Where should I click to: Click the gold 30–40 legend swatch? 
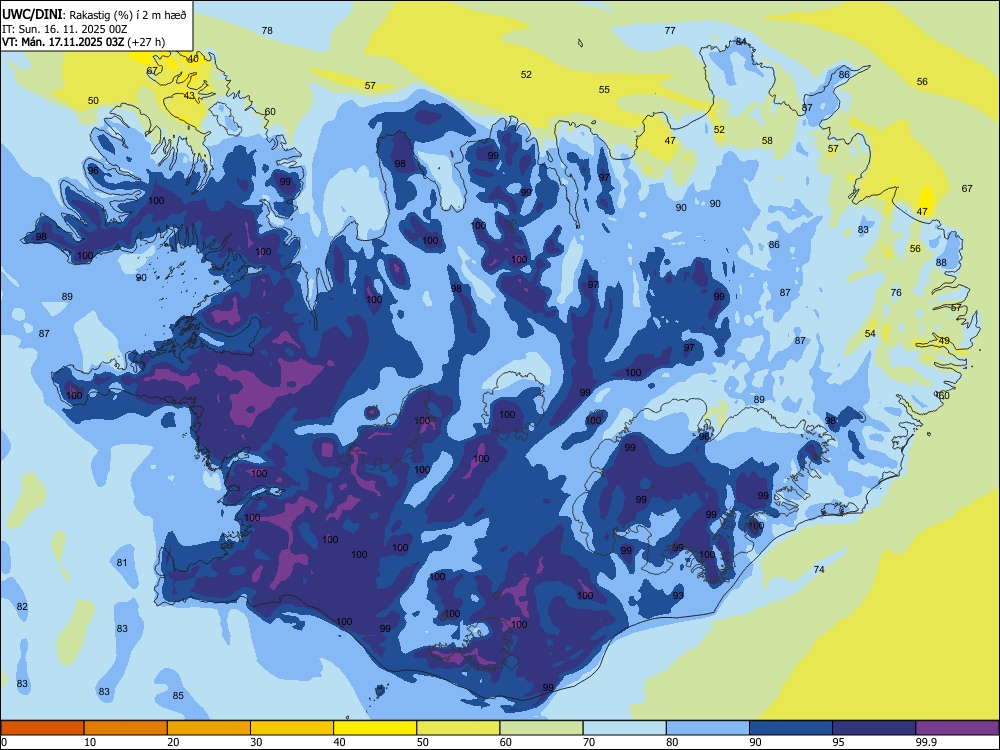pos(292,728)
